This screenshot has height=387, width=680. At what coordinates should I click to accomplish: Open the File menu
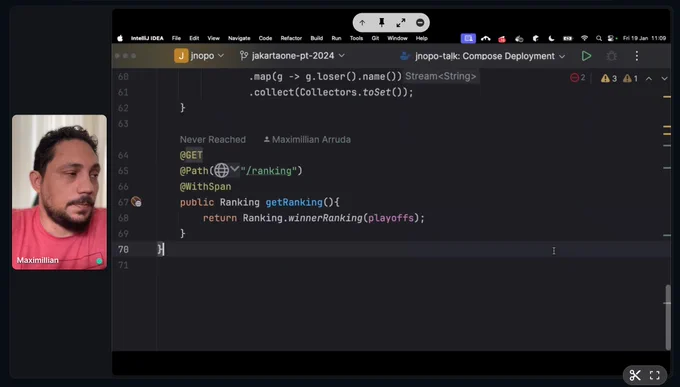176,38
